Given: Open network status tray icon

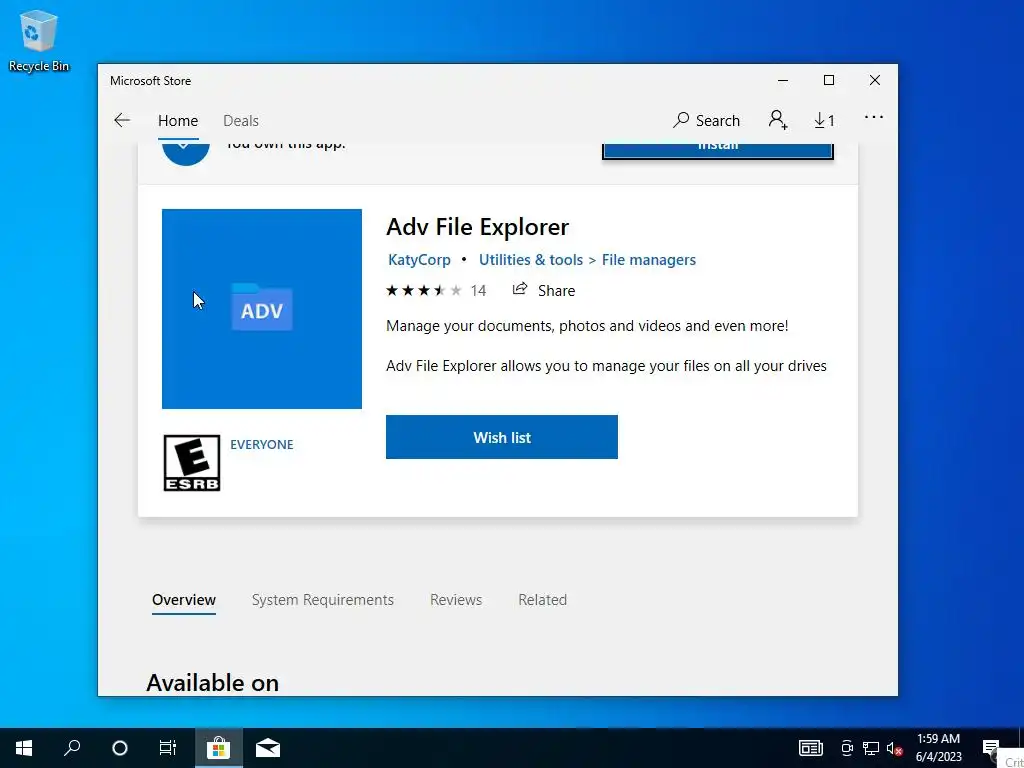Looking at the screenshot, I should click(x=871, y=748).
